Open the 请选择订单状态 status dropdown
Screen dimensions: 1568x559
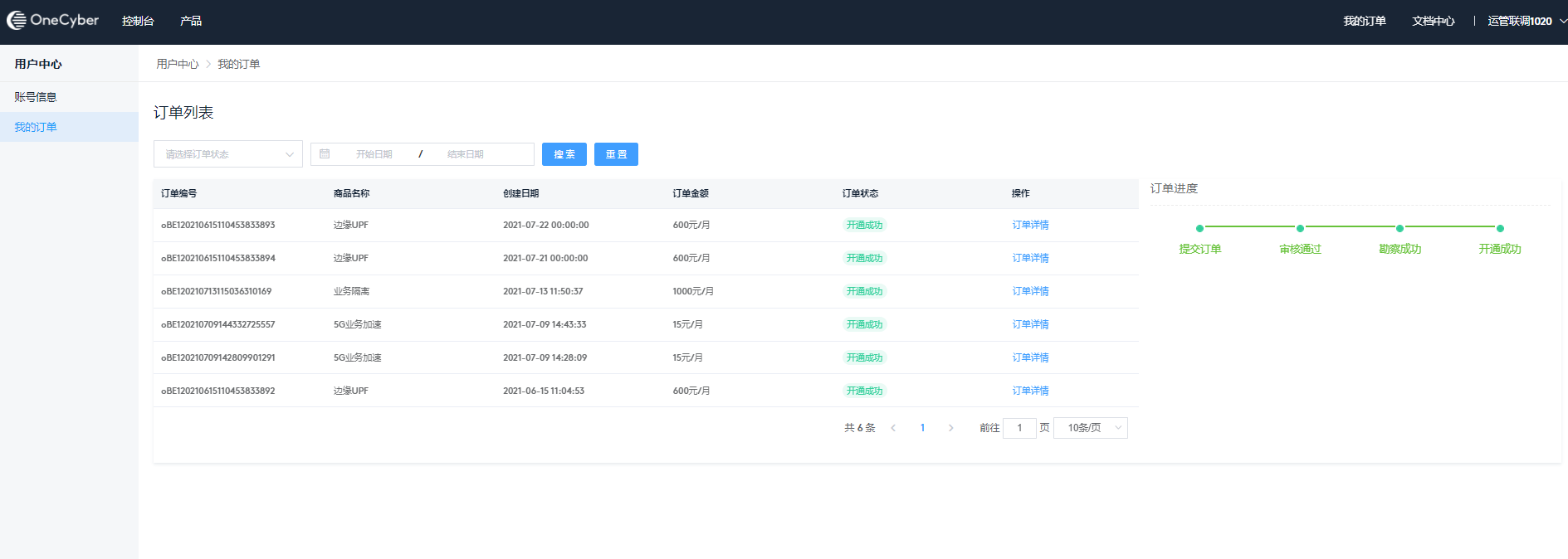[227, 154]
